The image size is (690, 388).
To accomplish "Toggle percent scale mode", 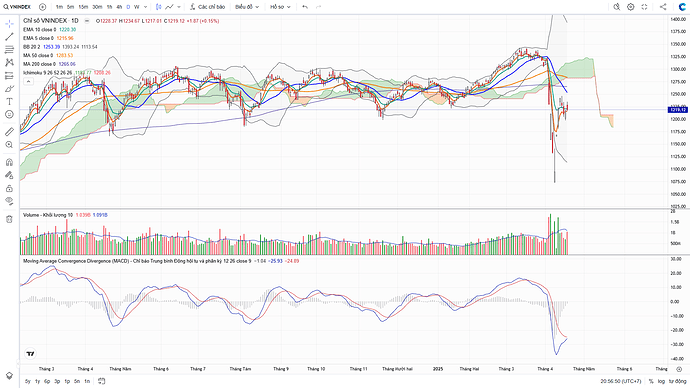I will 651,381.
